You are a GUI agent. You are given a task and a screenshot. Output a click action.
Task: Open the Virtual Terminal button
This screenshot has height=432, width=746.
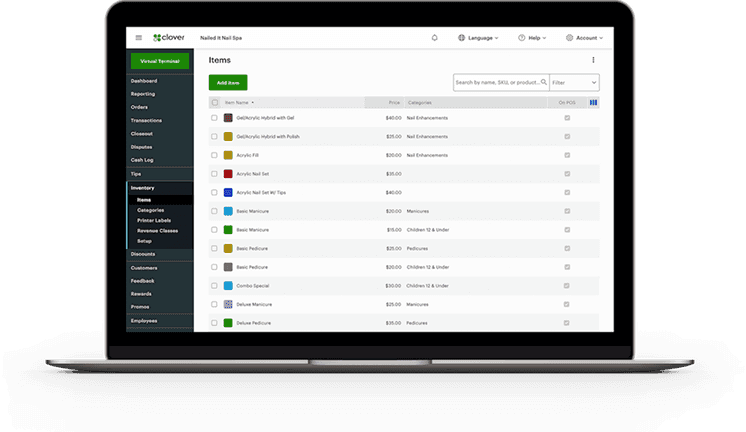pyautogui.click(x=160, y=60)
